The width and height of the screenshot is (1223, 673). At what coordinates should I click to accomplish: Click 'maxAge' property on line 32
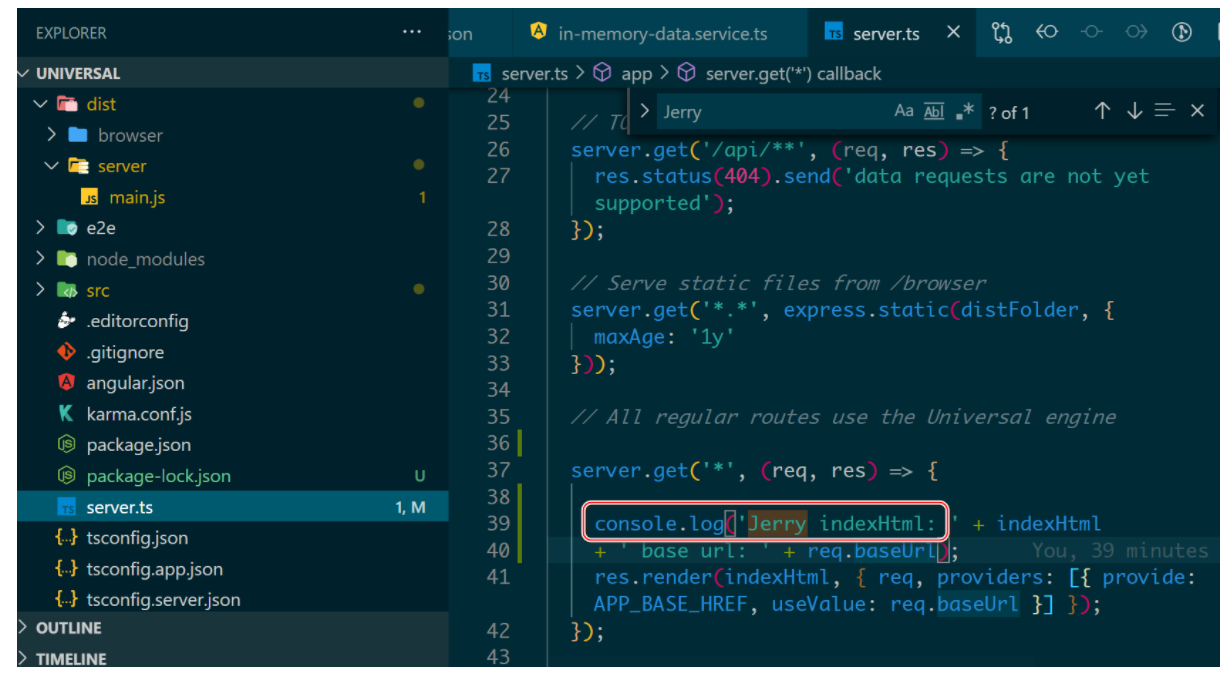[x=629, y=337]
